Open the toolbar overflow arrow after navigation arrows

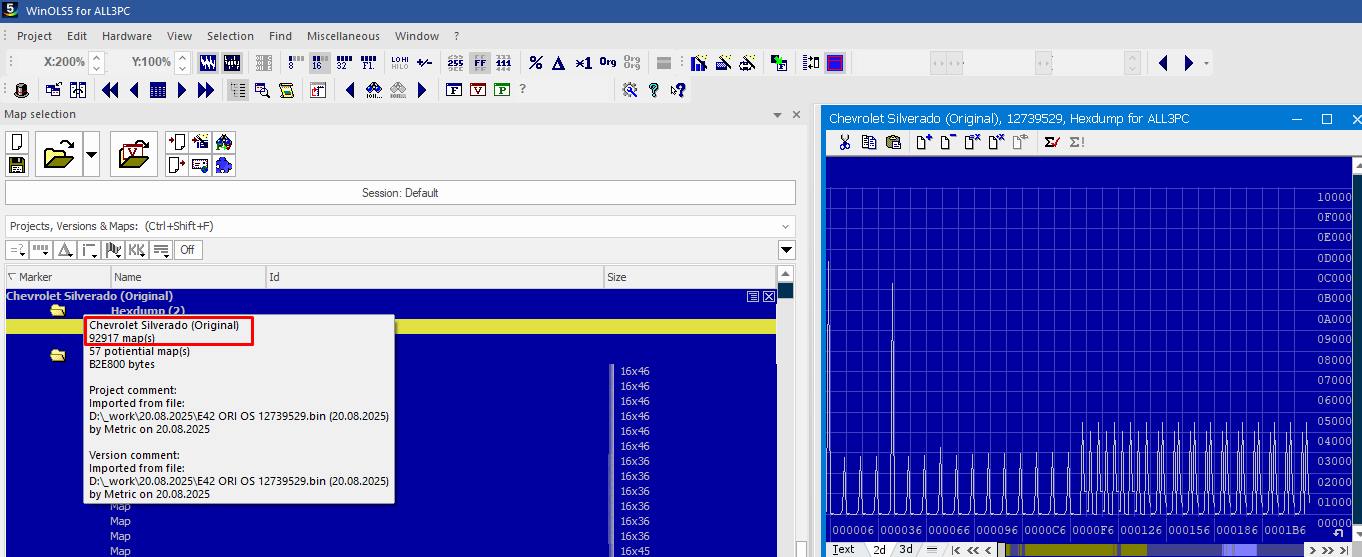click(1207, 63)
